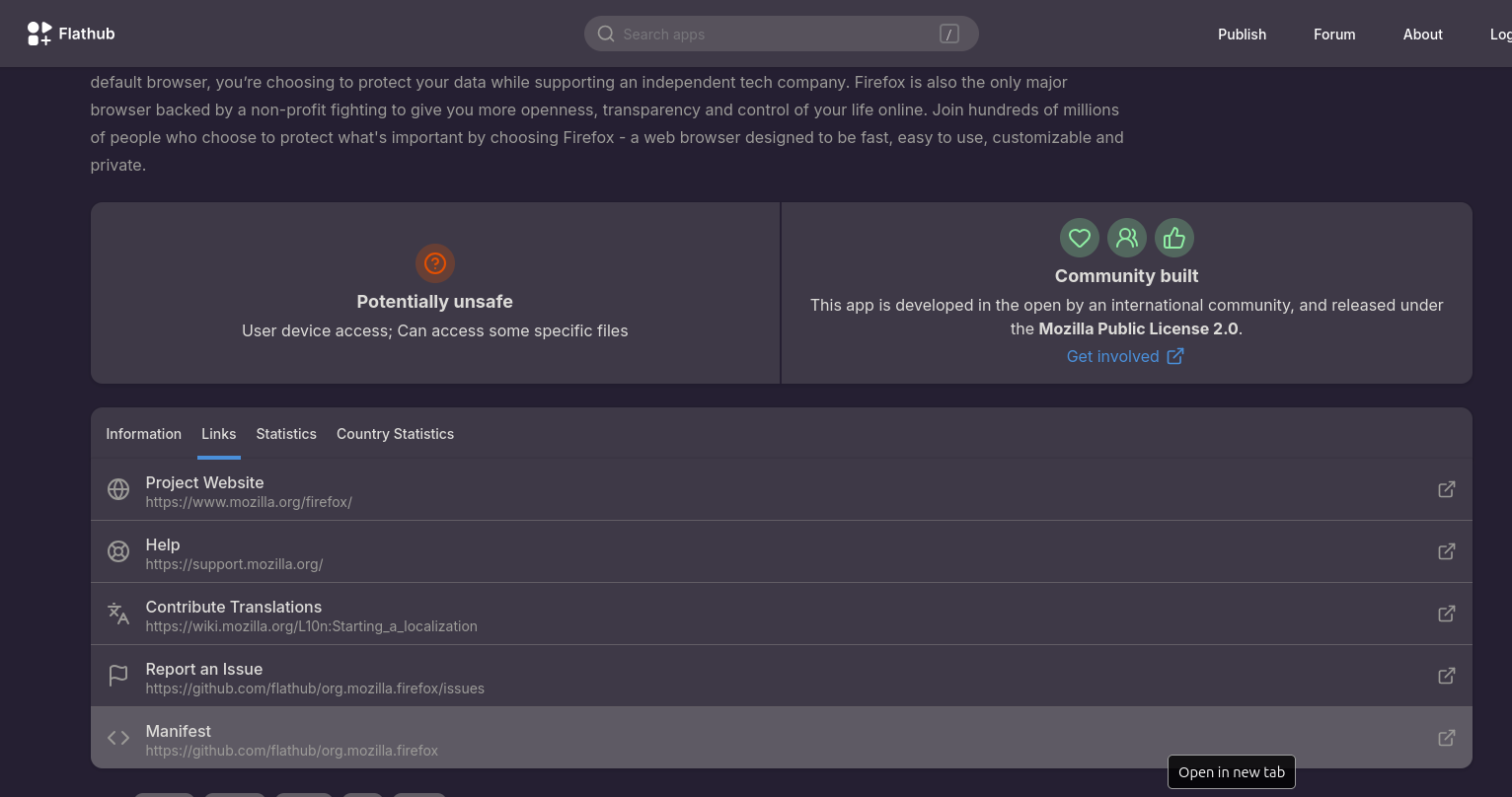1512x797 pixels.
Task: Open the Publish page from header
Action: [x=1242, y=34]
